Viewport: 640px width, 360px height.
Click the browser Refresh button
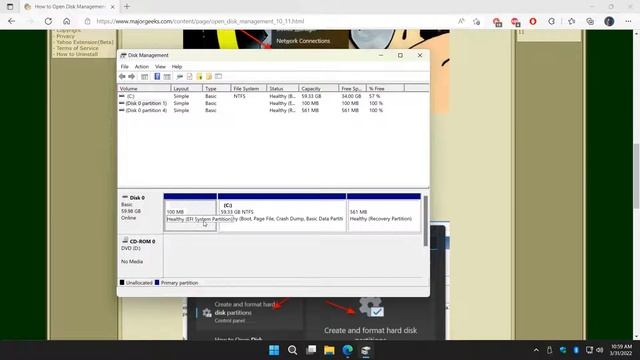[x=48, y=21]
